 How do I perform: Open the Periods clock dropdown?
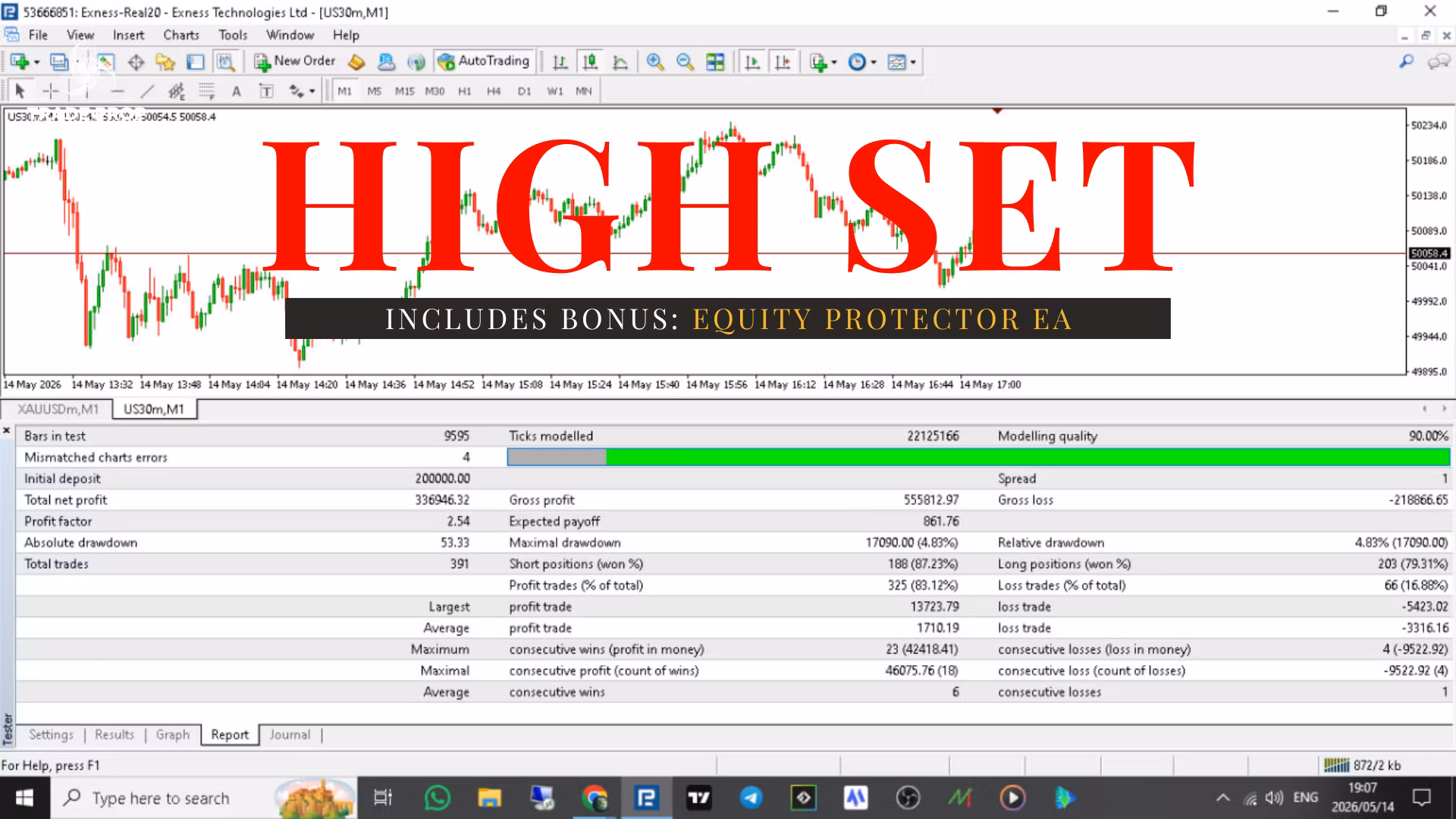click(862, 62)
